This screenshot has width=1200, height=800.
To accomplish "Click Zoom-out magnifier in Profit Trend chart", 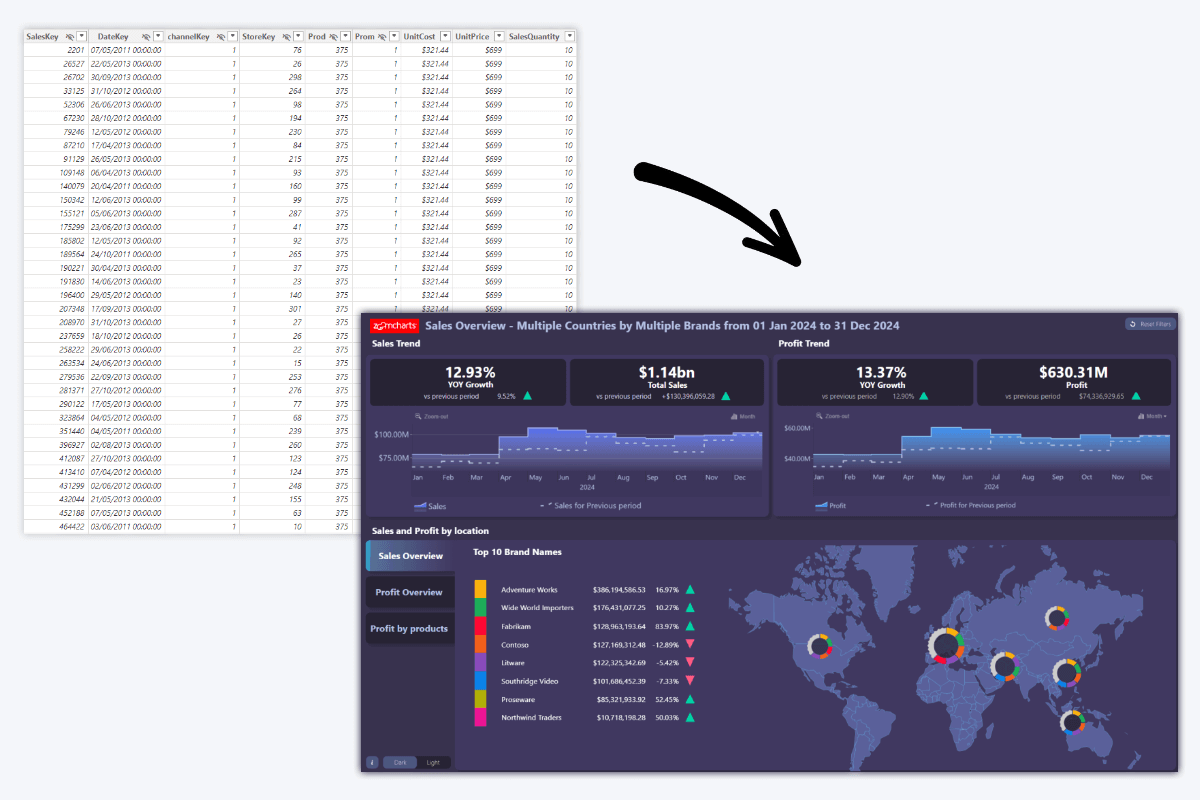I will tap(820, 416).
